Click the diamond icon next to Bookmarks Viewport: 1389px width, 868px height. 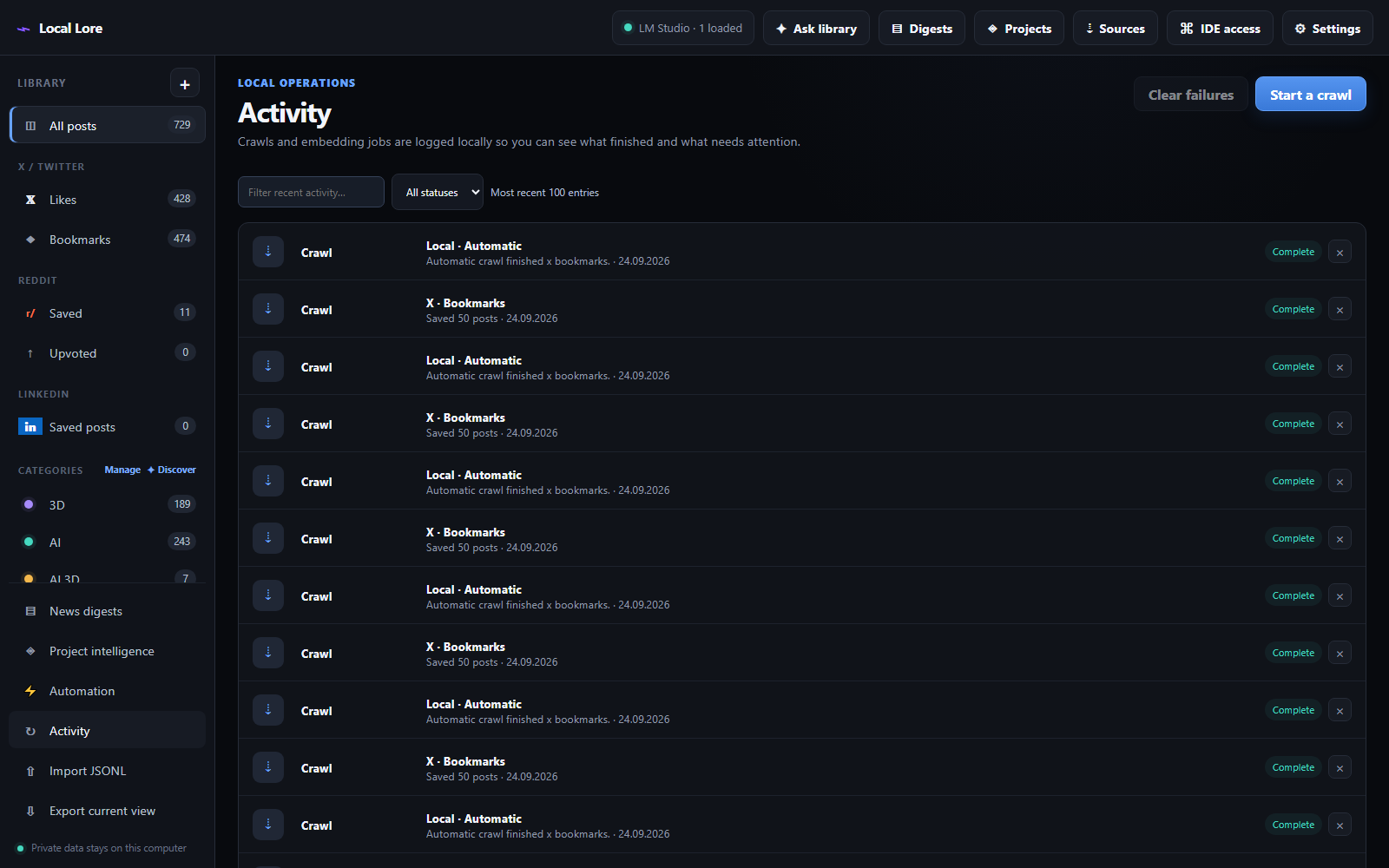tap(30, 240)
